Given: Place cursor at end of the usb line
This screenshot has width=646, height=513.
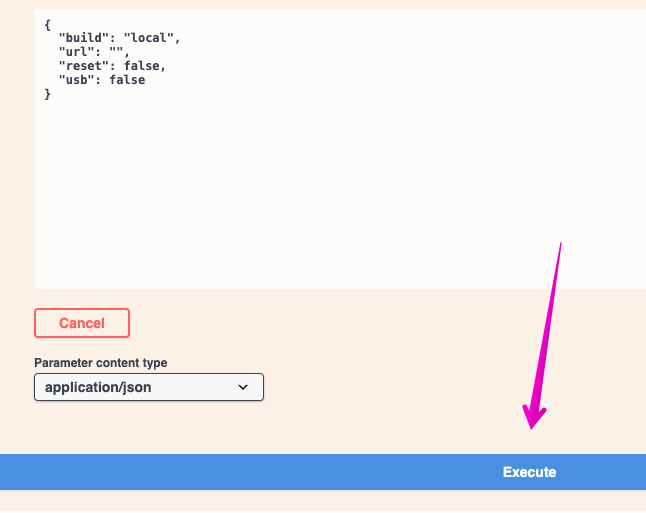Looking at the screenshot, I should (x=147, y=80).
